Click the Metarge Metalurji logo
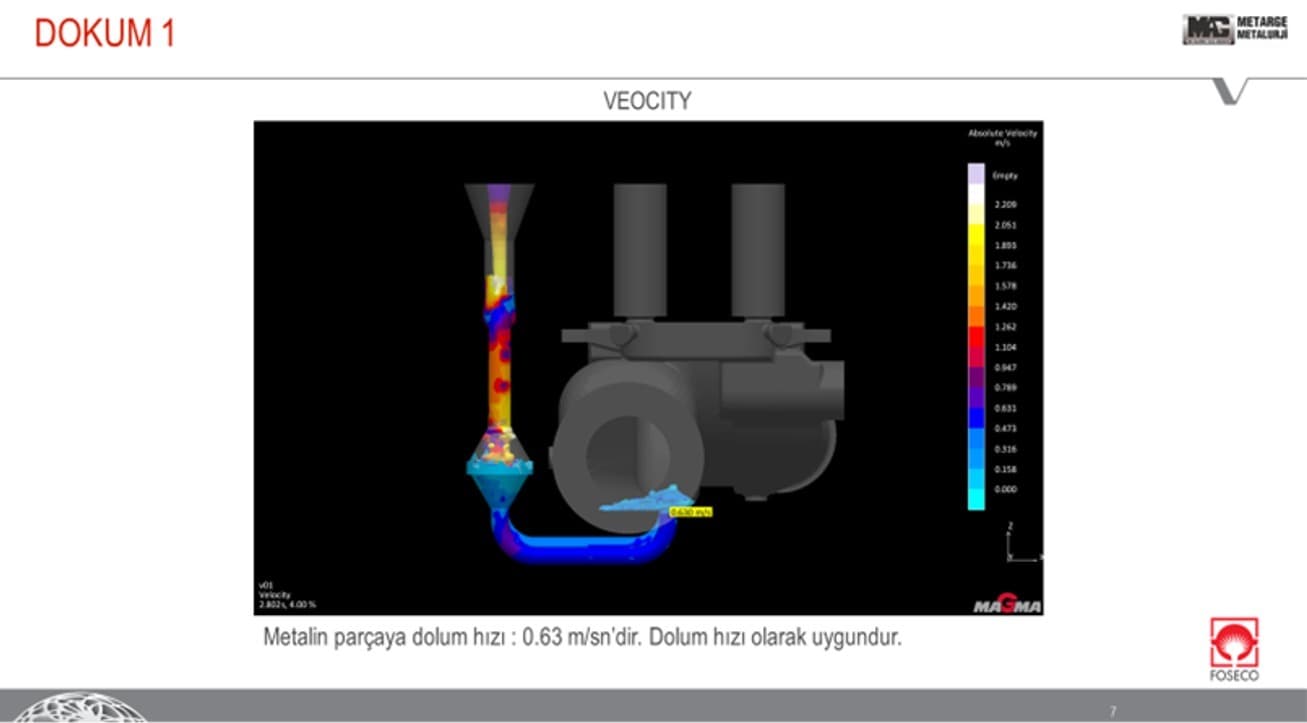Screen dimensions: 1307x723 coord(1234,29)
